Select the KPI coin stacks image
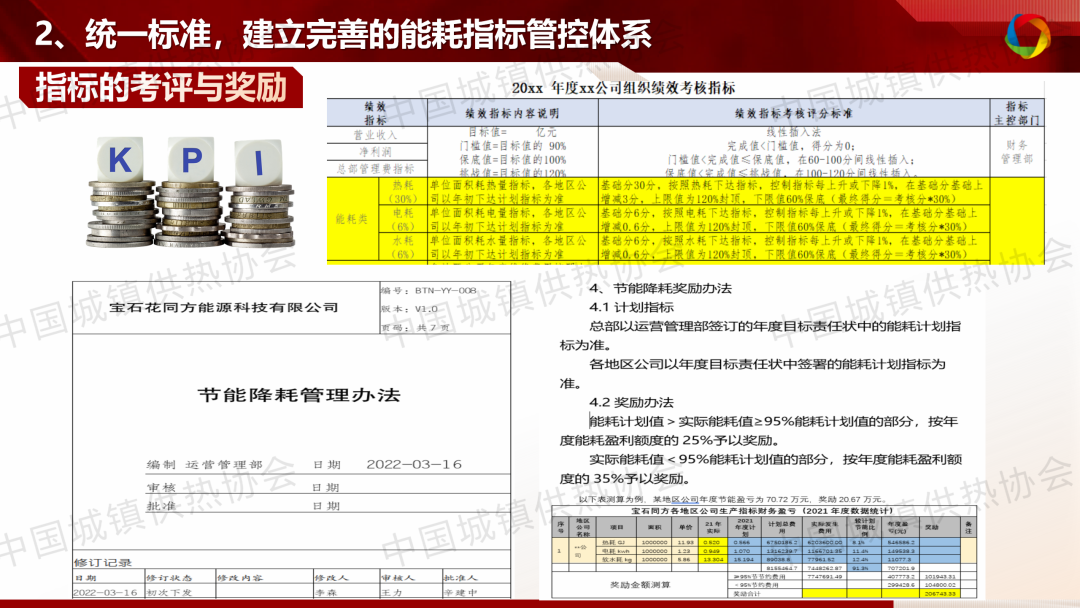Viewport: 1080px width, 608px height. 190,190
